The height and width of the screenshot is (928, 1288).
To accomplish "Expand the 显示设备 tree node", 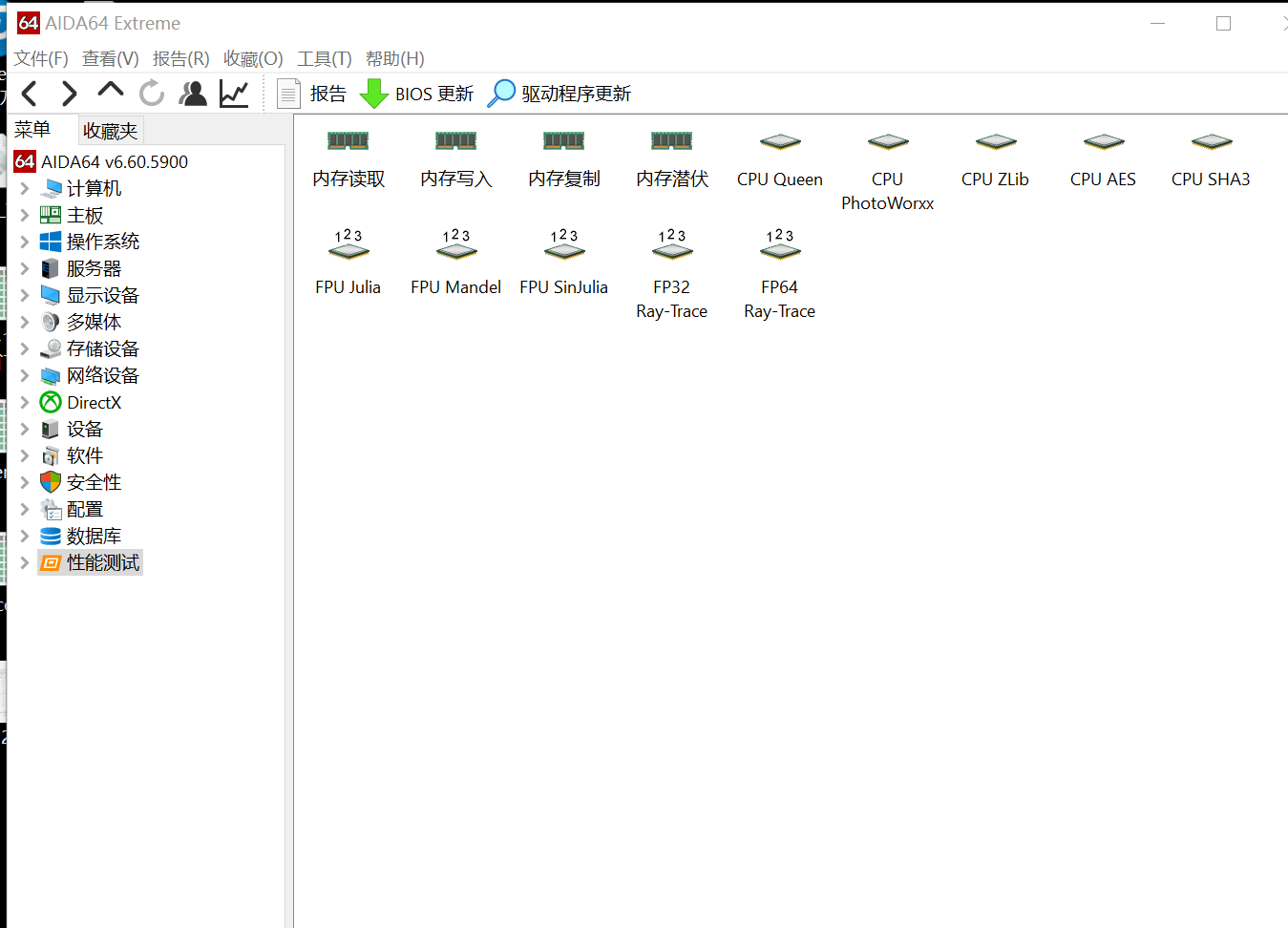I will [25, 295].
